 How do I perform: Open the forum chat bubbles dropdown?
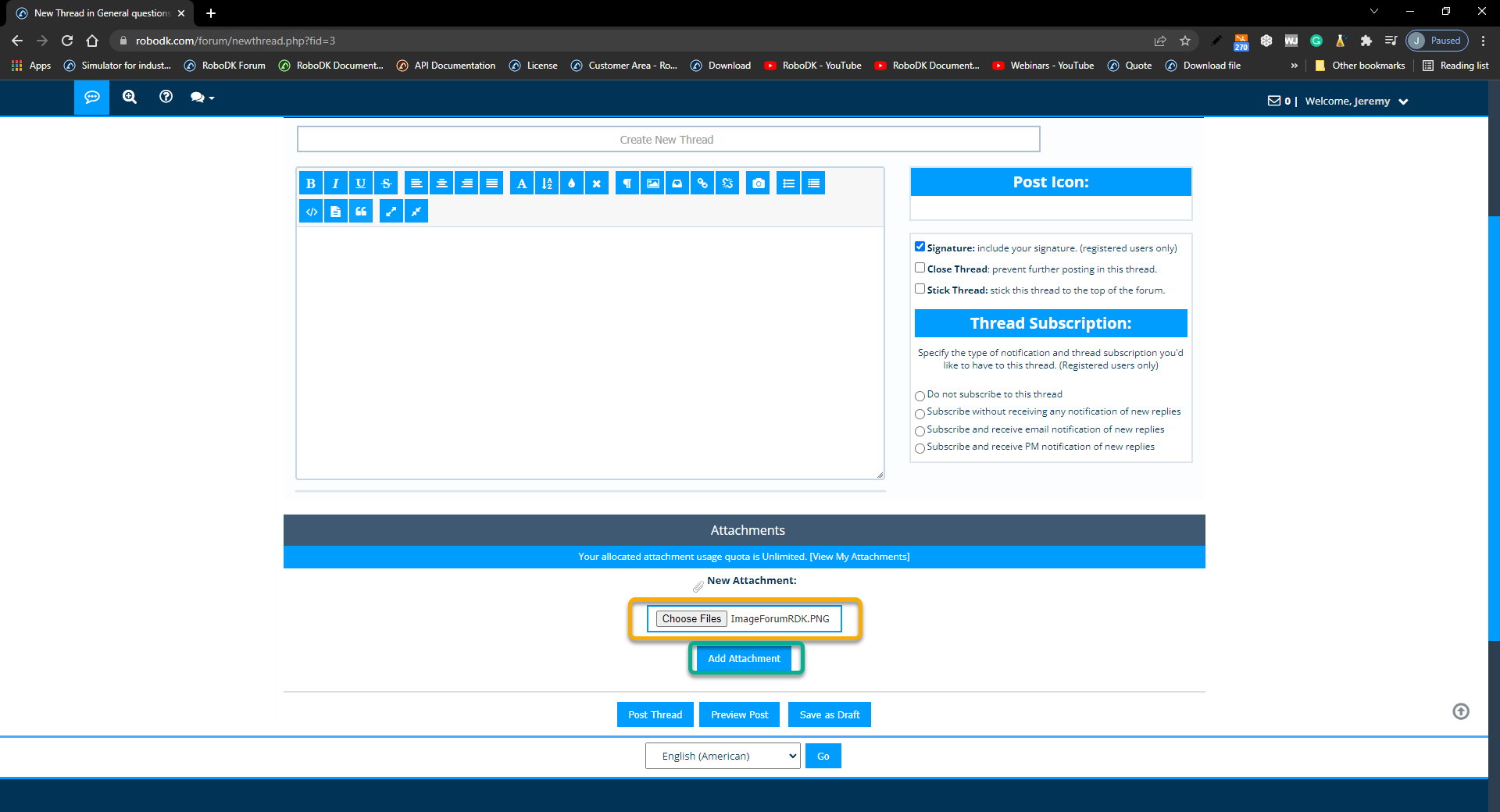(x=202, y=98)
